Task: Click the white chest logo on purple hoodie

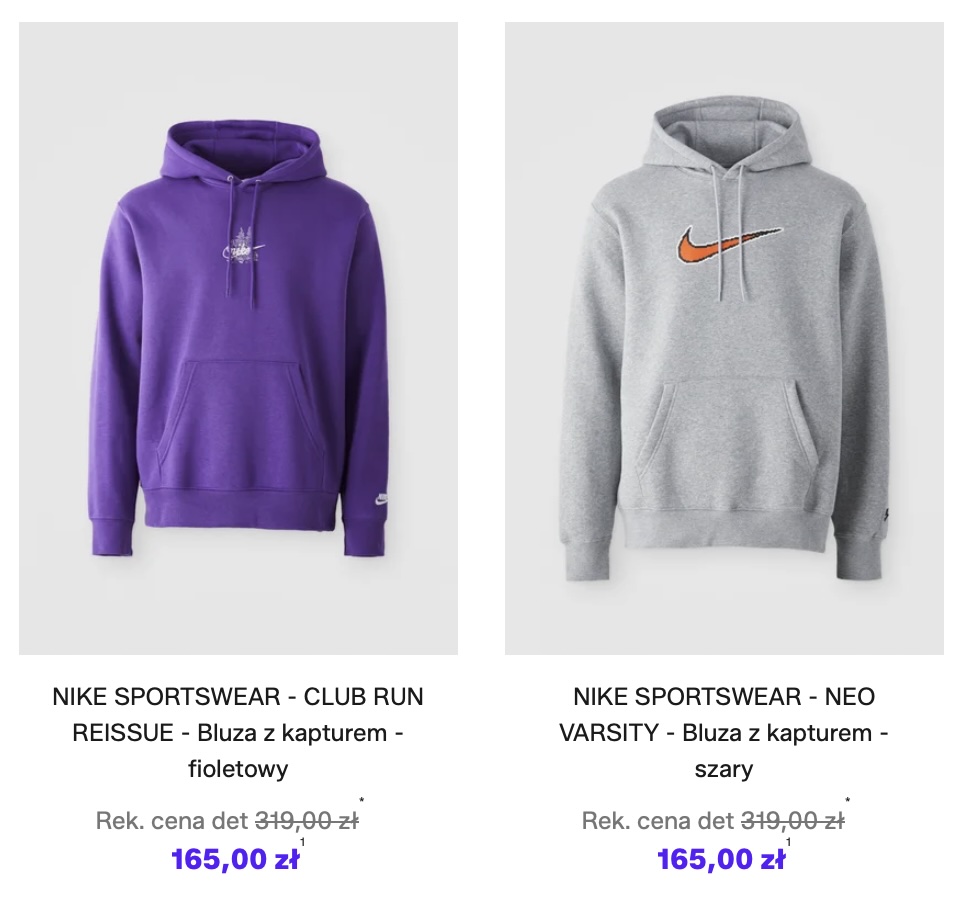Action: tap(243, 247)
